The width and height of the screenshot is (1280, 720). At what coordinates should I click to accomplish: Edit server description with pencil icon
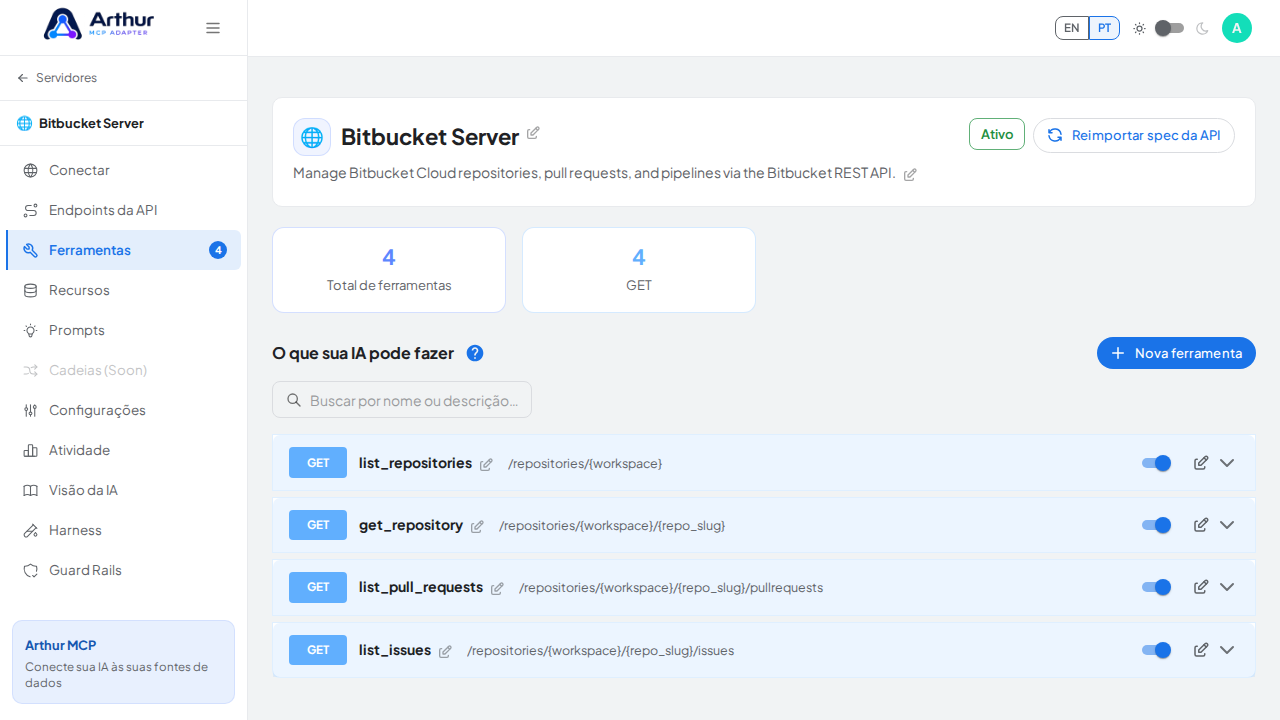tap(910, 174)
